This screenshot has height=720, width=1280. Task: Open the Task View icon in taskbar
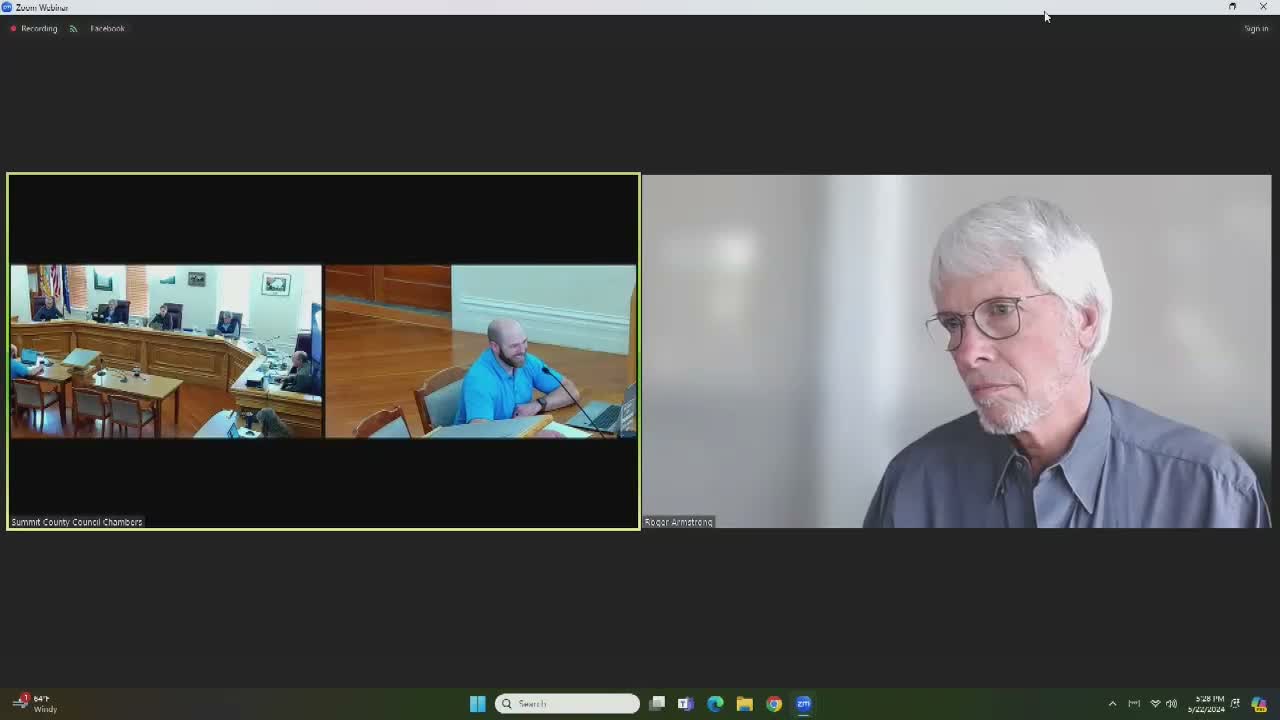657,704
